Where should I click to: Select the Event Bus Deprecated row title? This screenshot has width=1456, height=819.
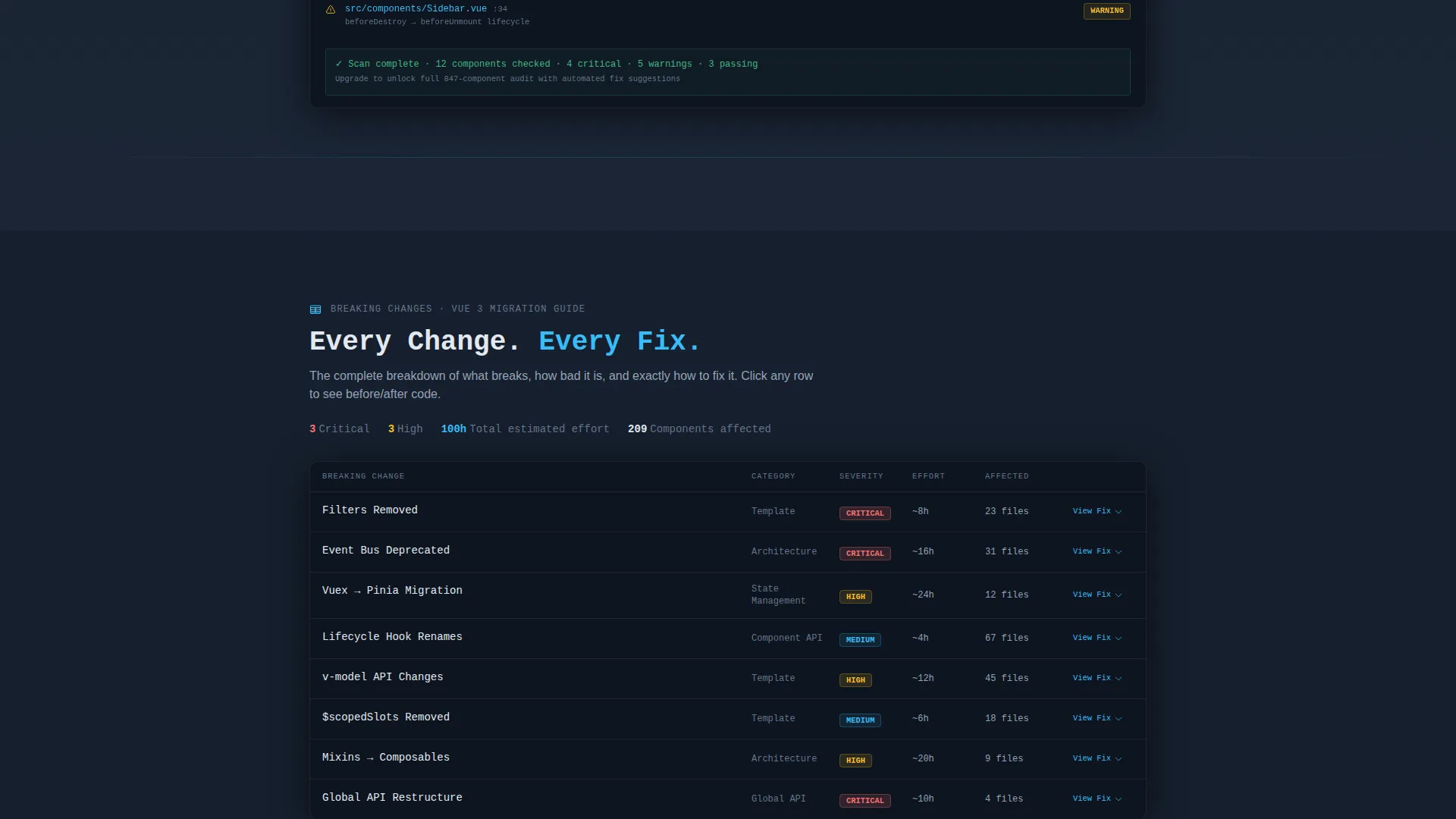coord(386,551)
